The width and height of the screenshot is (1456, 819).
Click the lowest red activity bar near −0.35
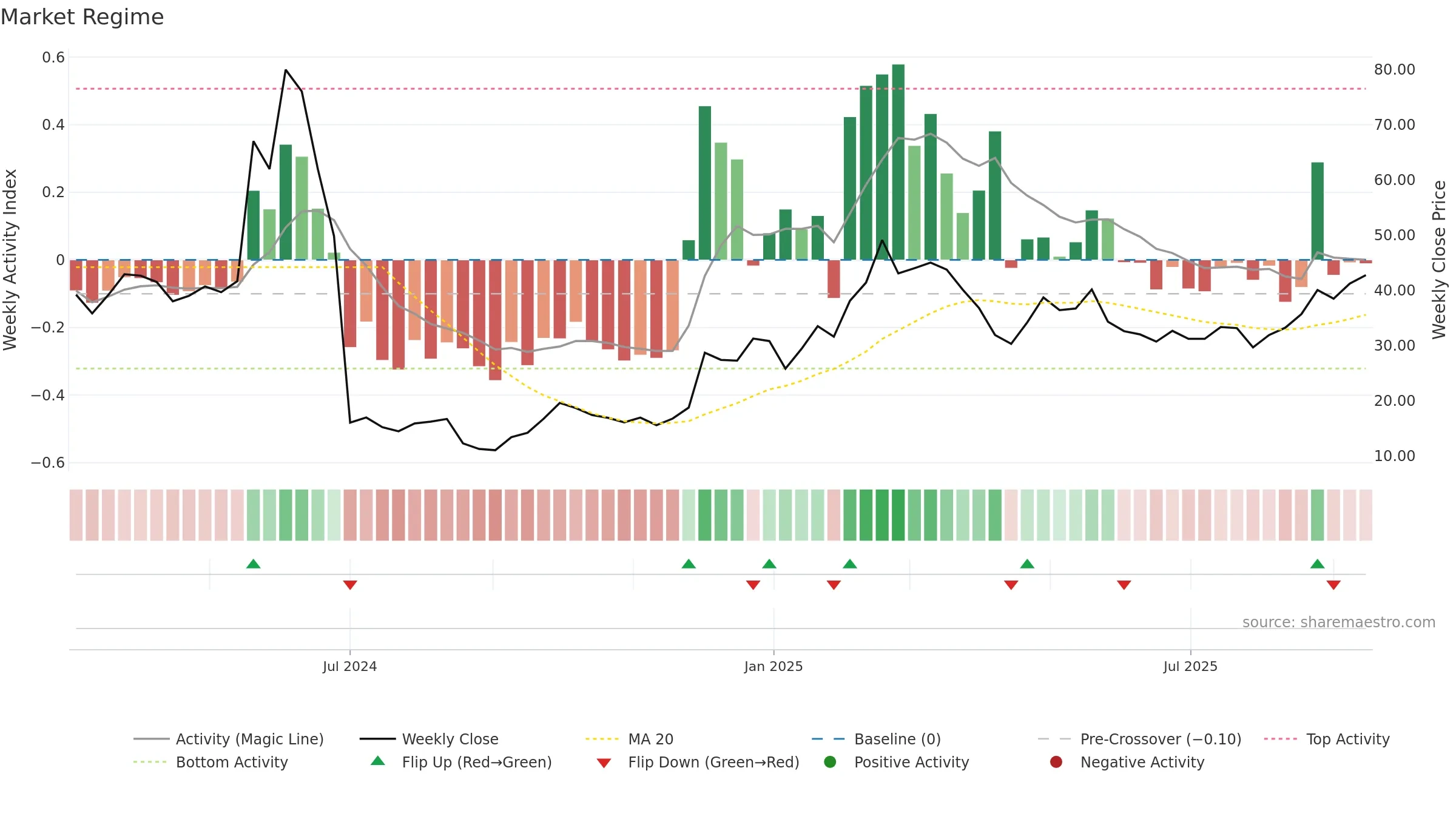pos(495,320)
